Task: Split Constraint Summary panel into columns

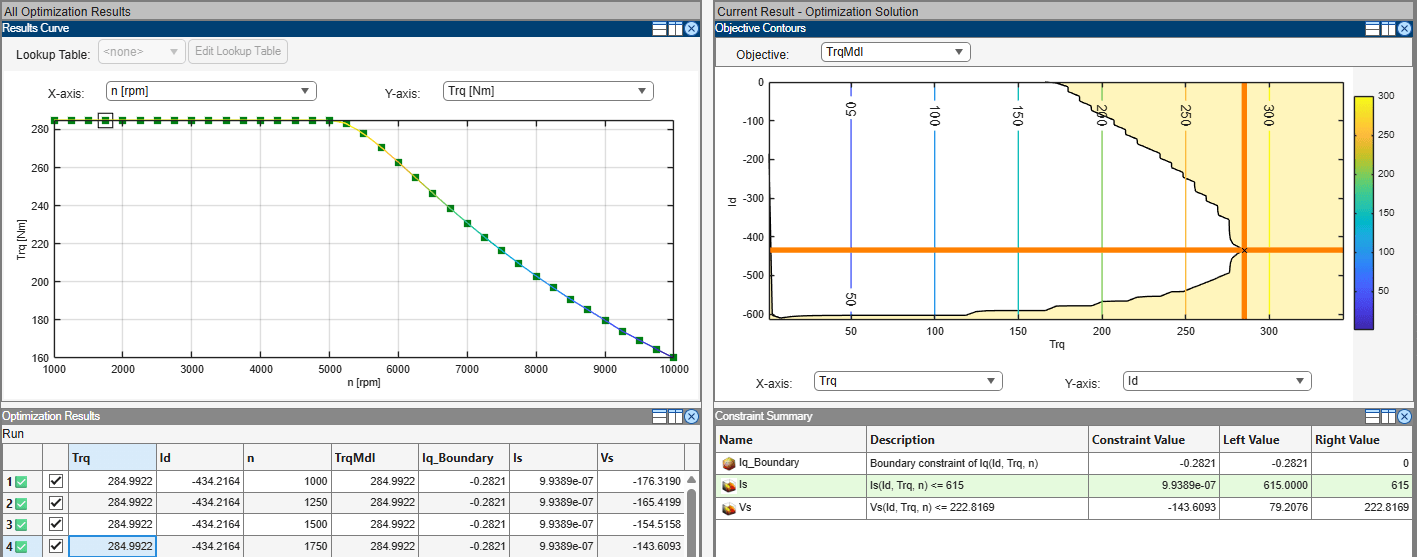Action: [1389, 416]
